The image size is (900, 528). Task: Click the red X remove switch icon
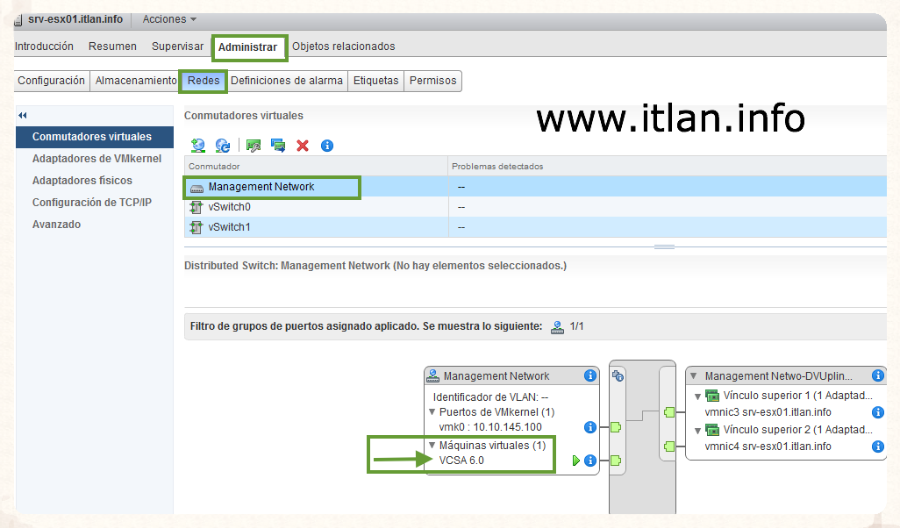click(x=302, y=146)
